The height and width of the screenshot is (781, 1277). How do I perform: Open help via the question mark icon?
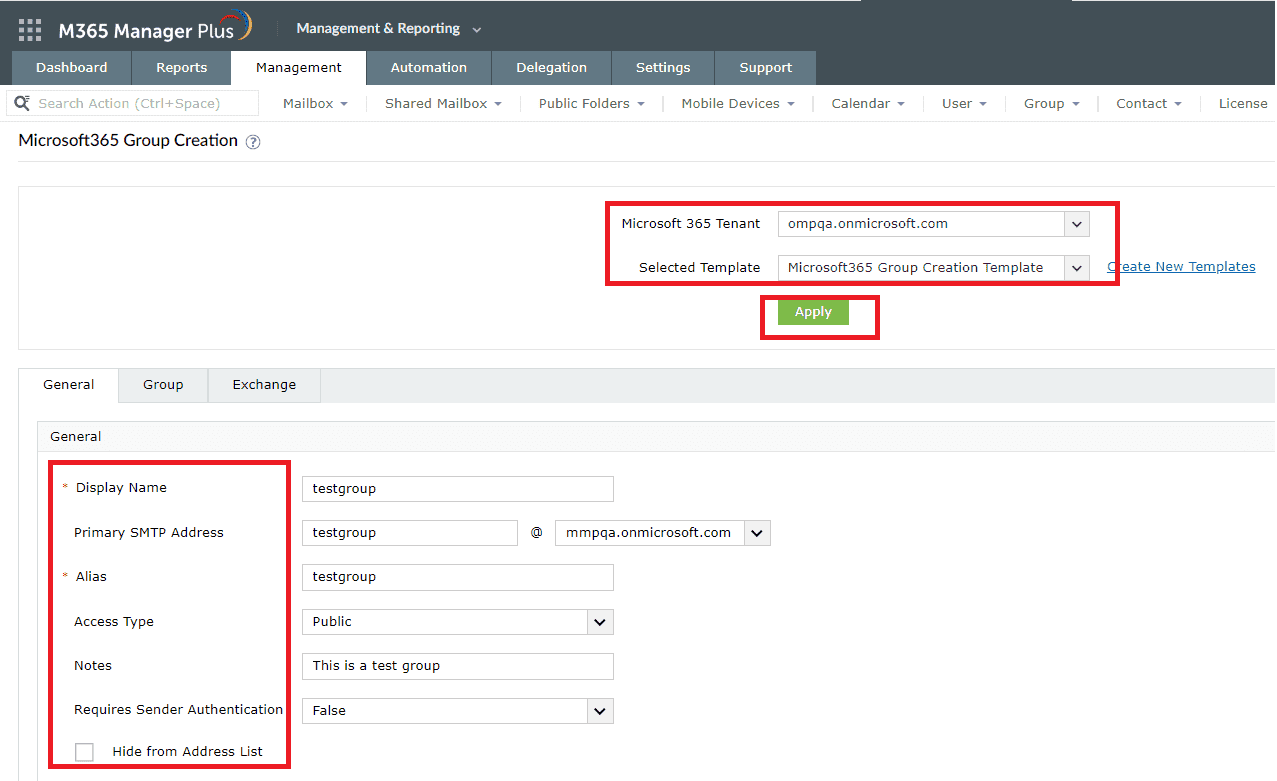252,142
